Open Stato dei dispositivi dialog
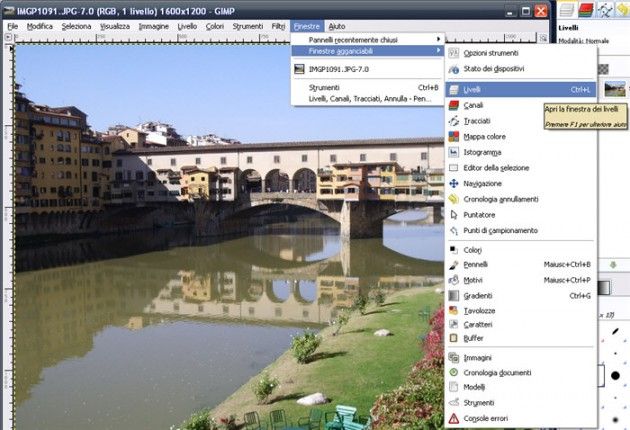 click(x=521, y=69)
